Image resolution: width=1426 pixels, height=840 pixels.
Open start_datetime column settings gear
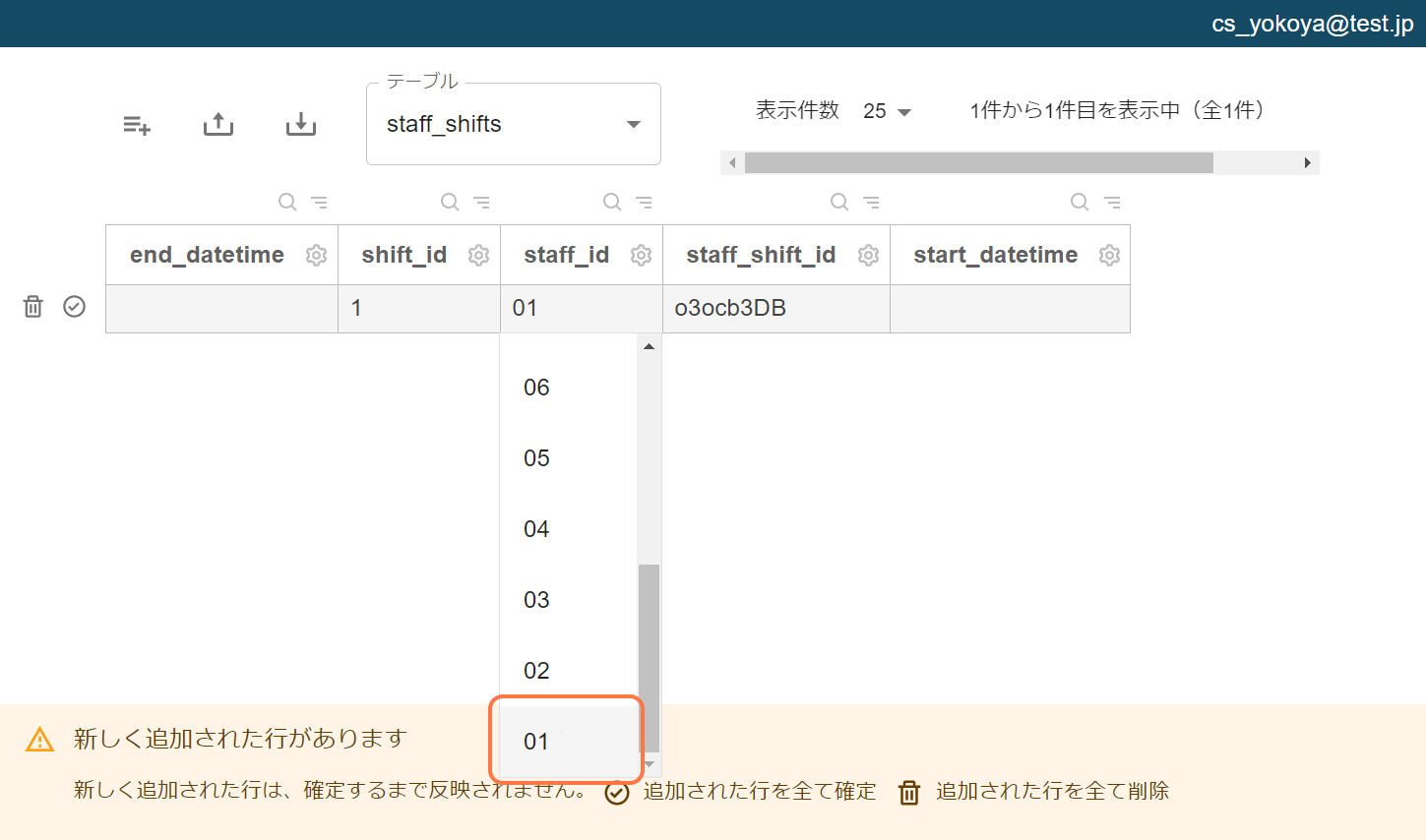[x=1109, y=256]
